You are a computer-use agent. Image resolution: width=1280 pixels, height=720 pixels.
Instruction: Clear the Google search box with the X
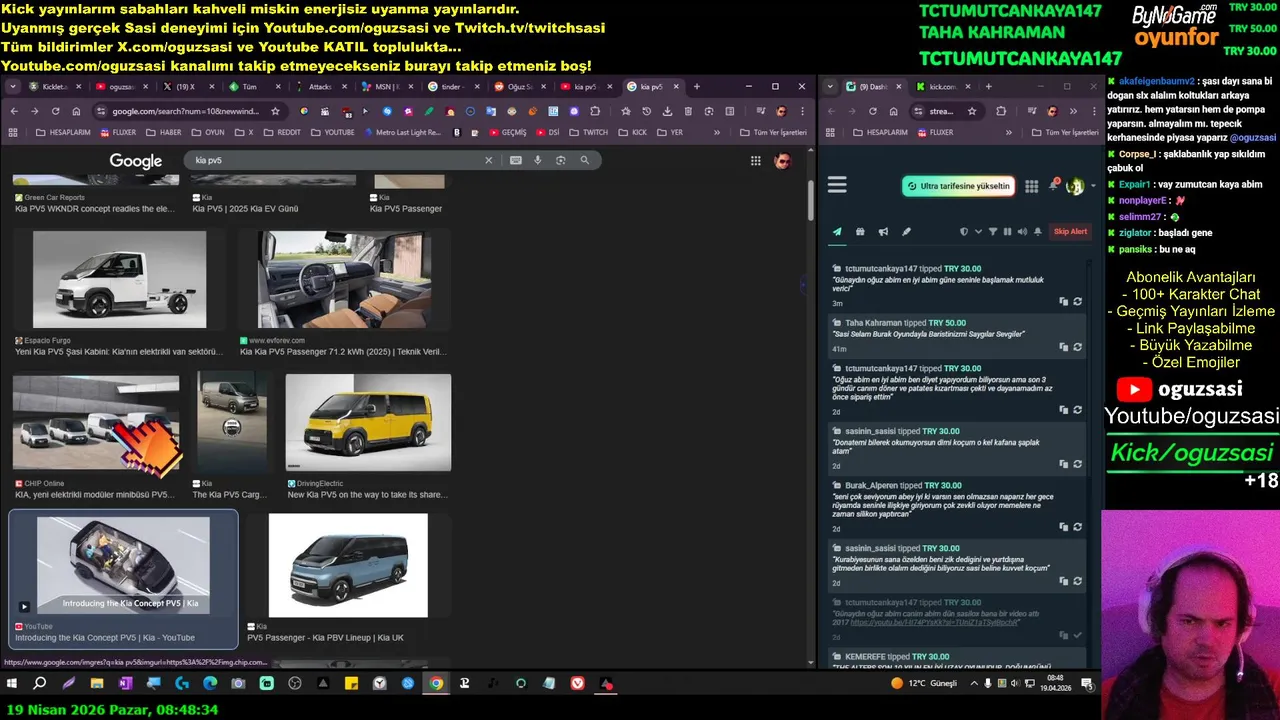(x=489, y=160)
